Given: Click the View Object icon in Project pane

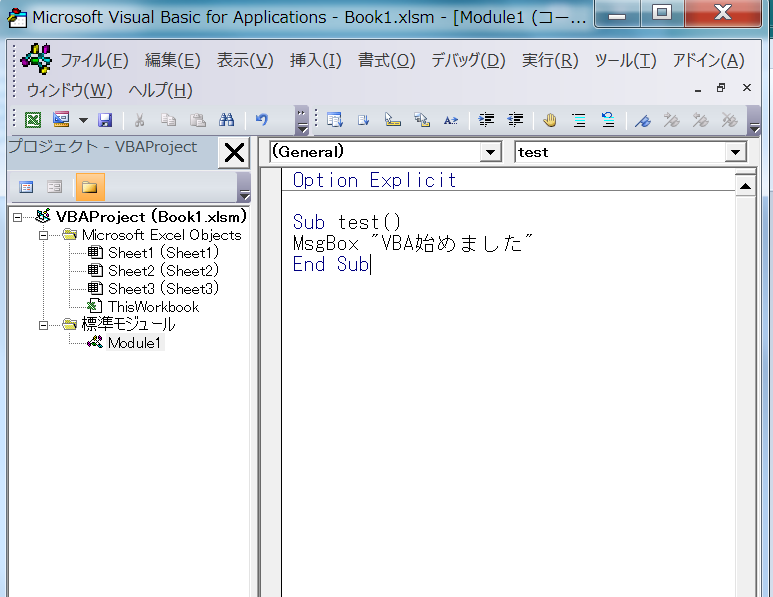Looking at the screenshot, I should [x=54, y=187].
